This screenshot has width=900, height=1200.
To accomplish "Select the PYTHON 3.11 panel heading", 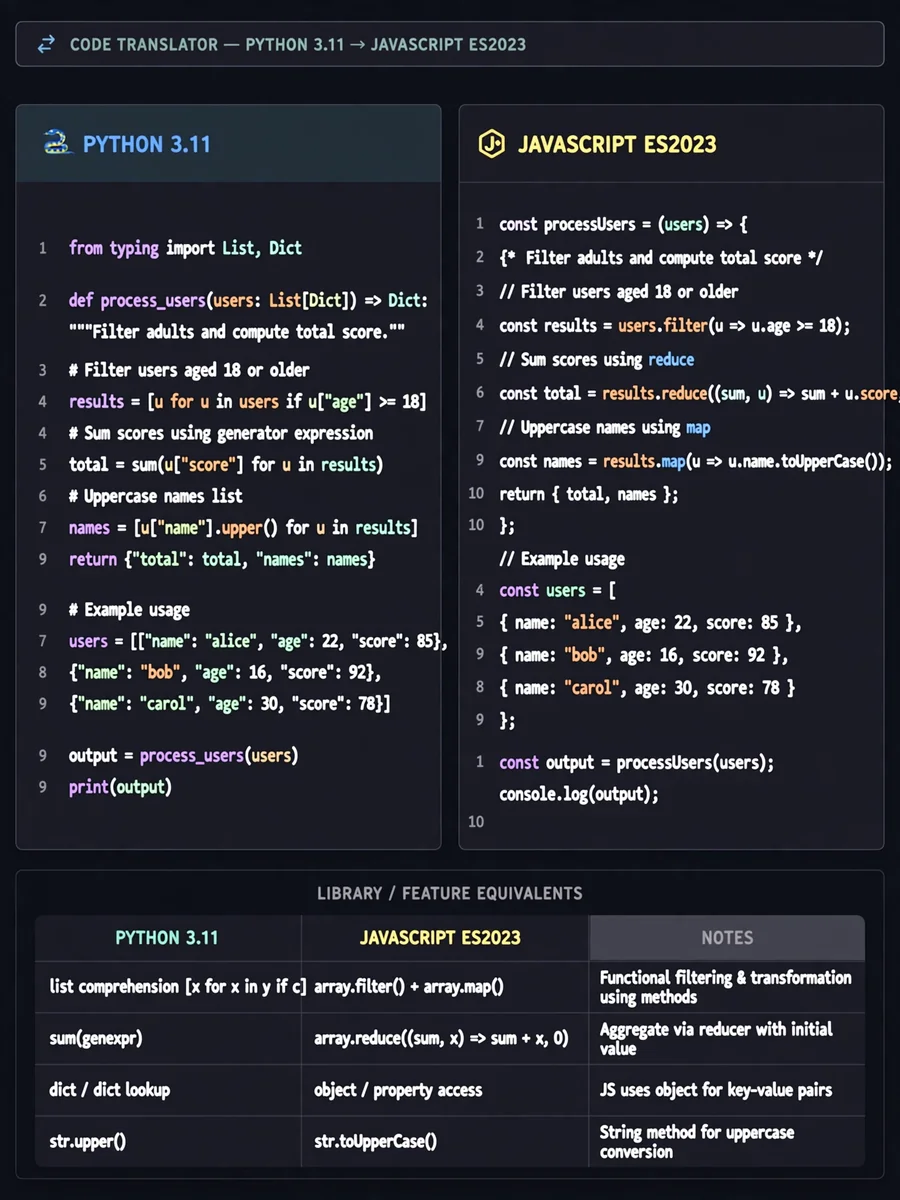I will [x=147, y=144].
